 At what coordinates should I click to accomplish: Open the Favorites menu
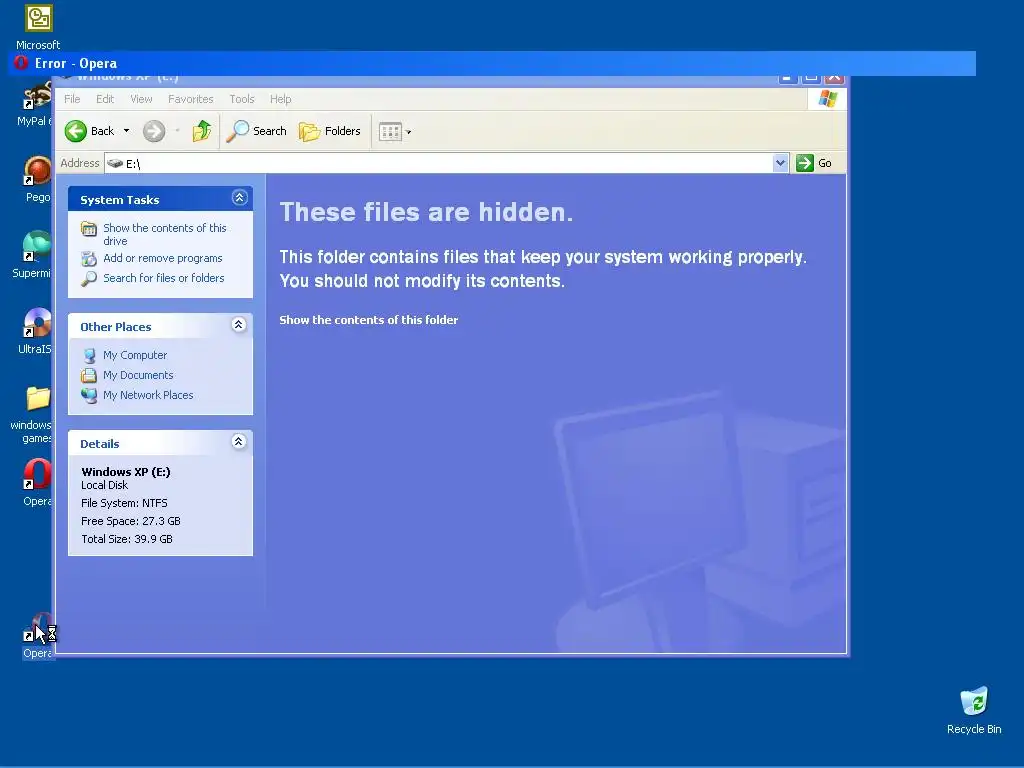191,99
